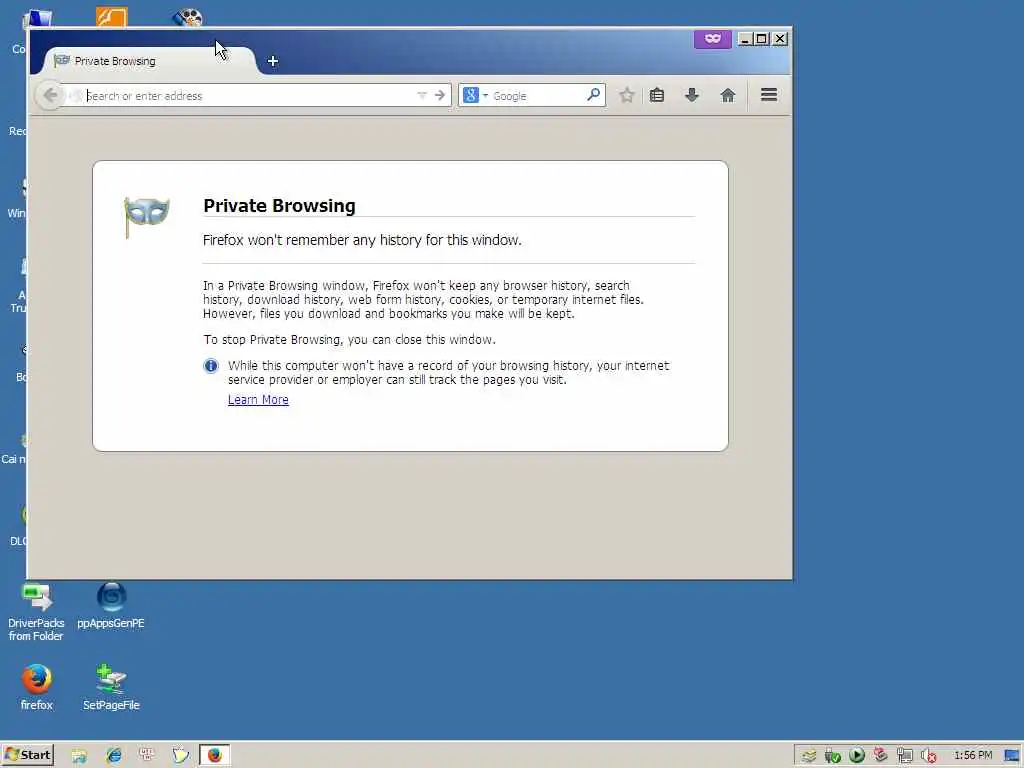This screenshot has width=1024, height=768.
Task: Select DriverPacks from Folder desktop icon
Action: pyautogui.click(x=37, y=613)
